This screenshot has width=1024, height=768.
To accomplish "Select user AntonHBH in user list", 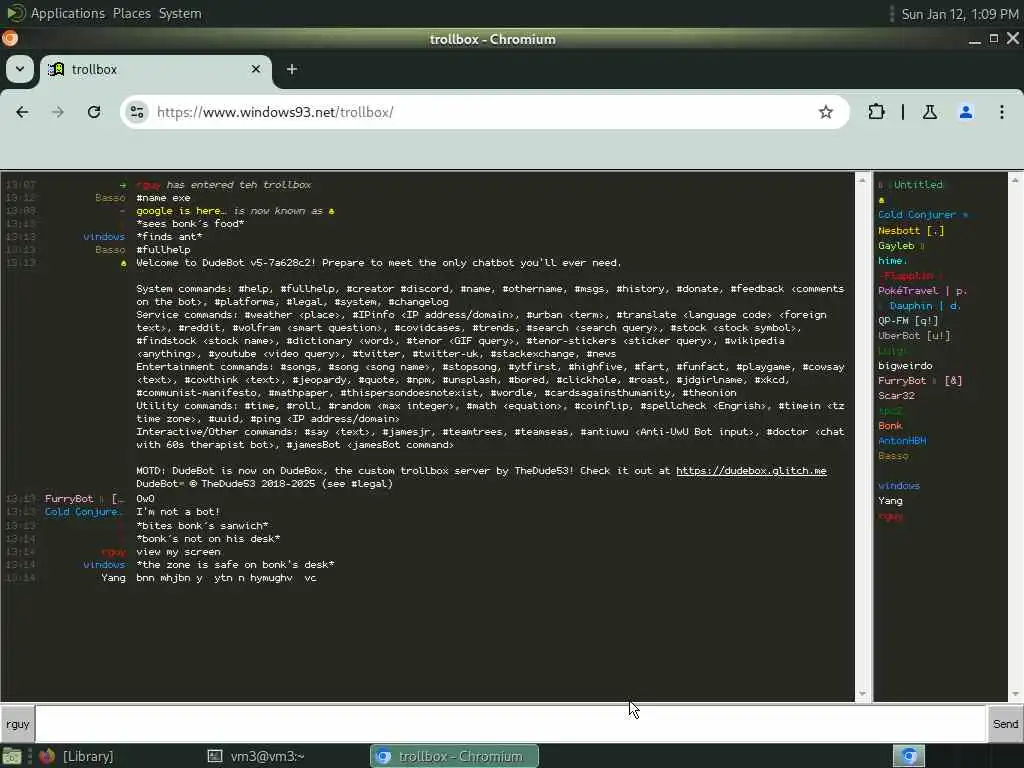I will click(x=902, y=441).
